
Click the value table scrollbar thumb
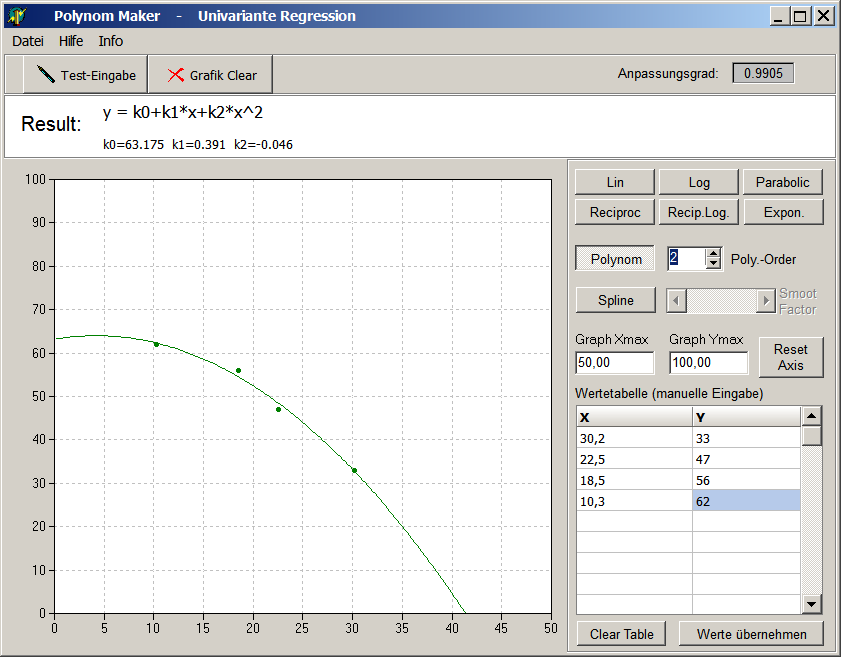812,435
